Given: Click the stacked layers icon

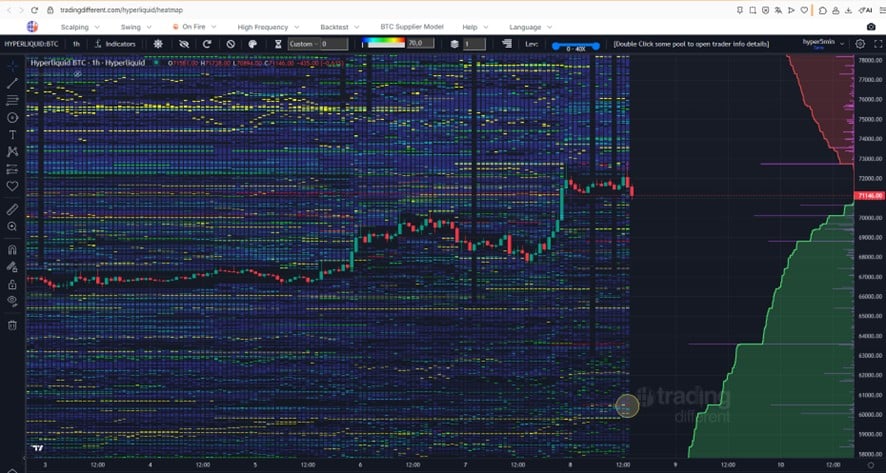Looking at the screenshot, I should [x=454, y=44].
